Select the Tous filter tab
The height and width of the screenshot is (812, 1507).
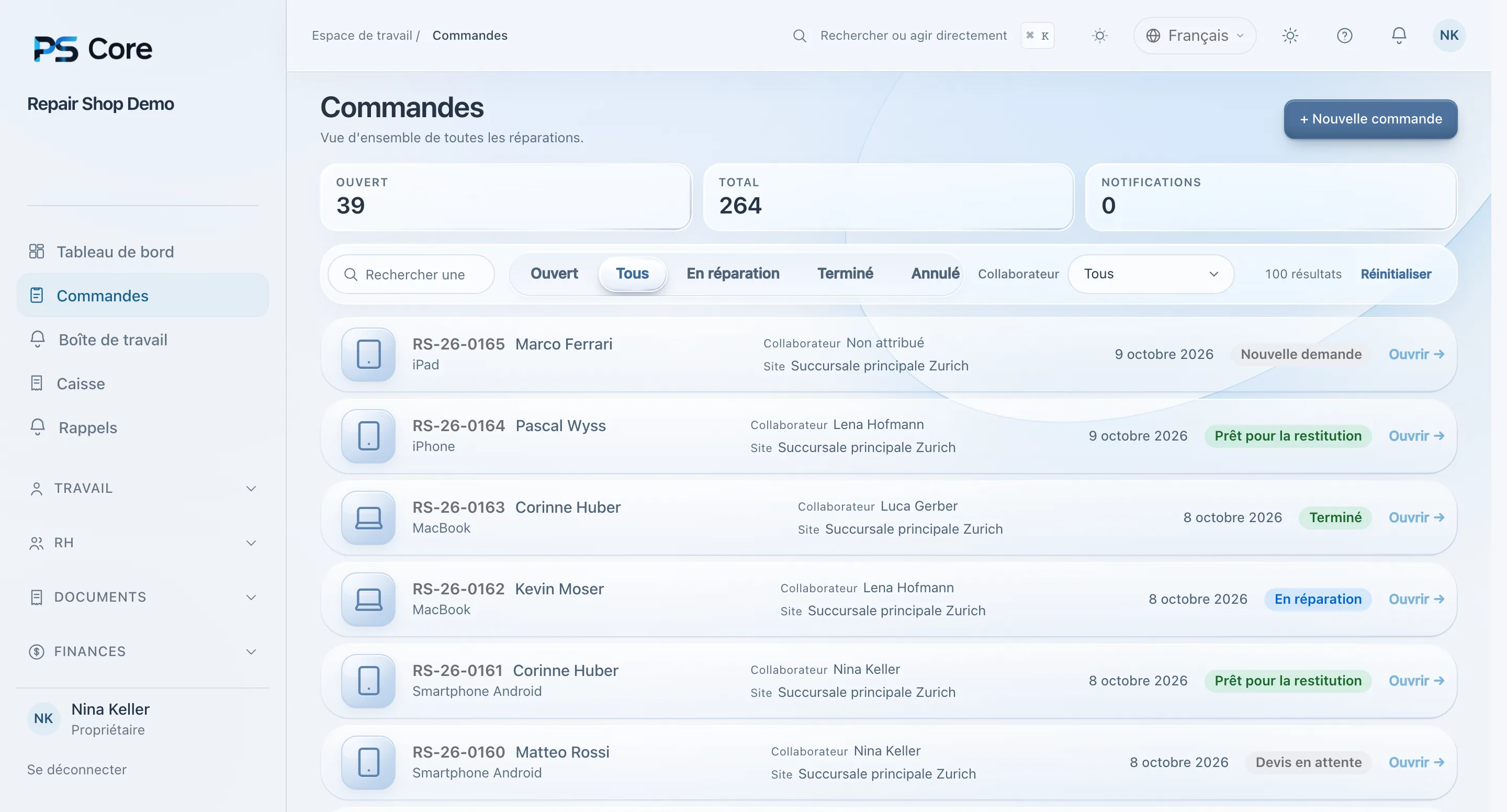pos(632,273)
